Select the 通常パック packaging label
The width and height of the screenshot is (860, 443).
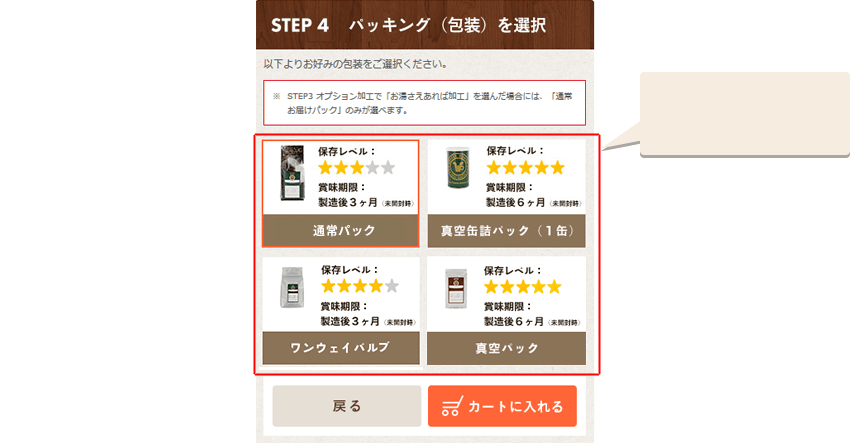(341, 230)
